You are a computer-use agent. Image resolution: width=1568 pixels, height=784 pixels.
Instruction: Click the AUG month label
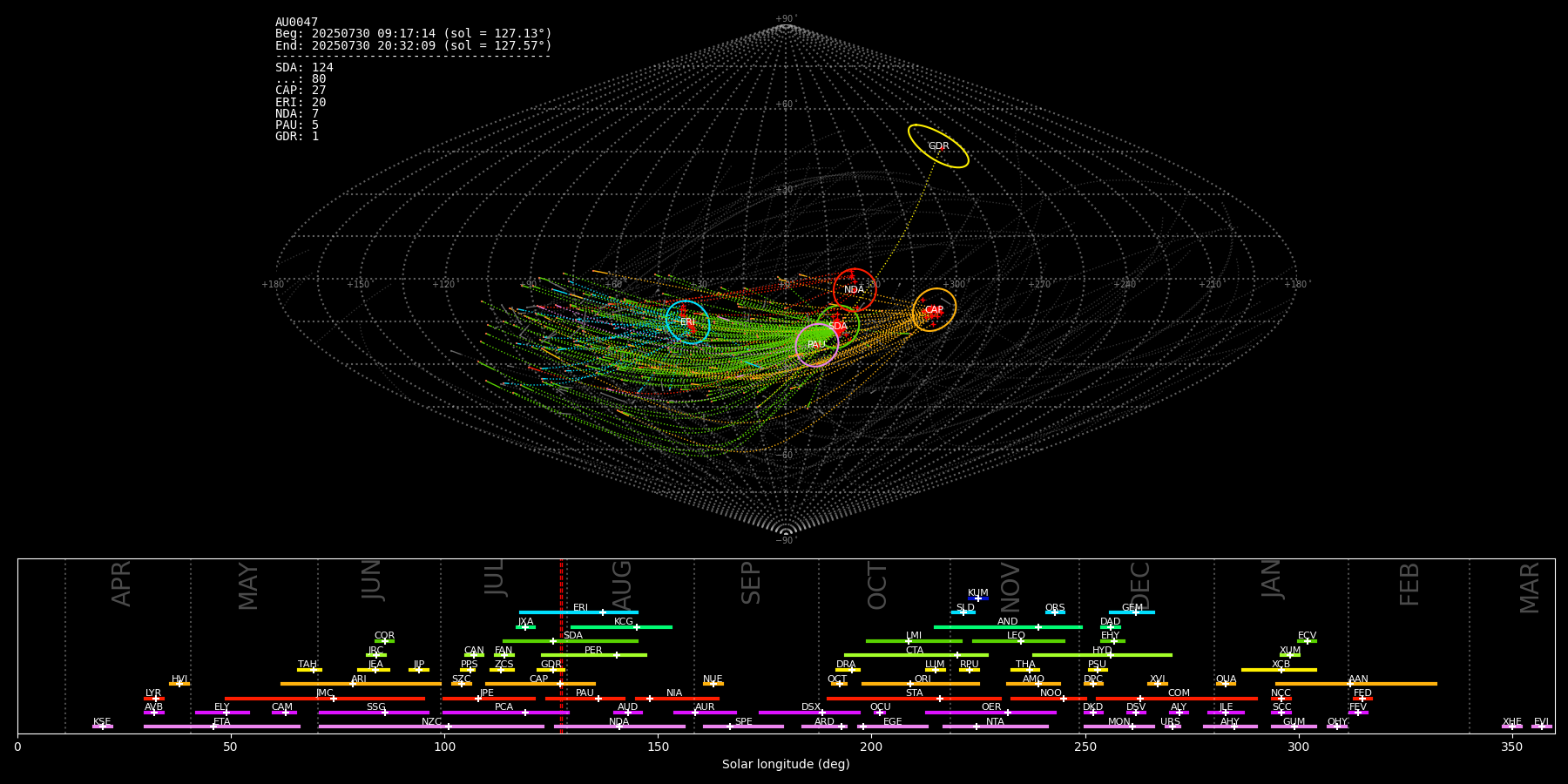click(622, 585)
